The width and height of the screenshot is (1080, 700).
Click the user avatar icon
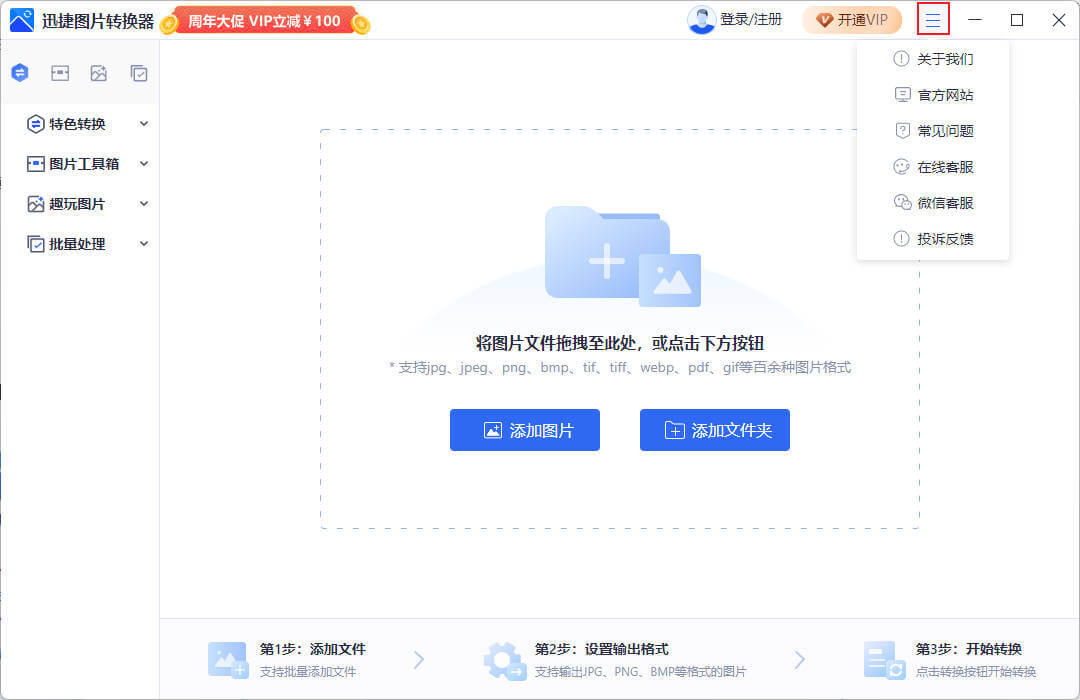click(701, 20)
